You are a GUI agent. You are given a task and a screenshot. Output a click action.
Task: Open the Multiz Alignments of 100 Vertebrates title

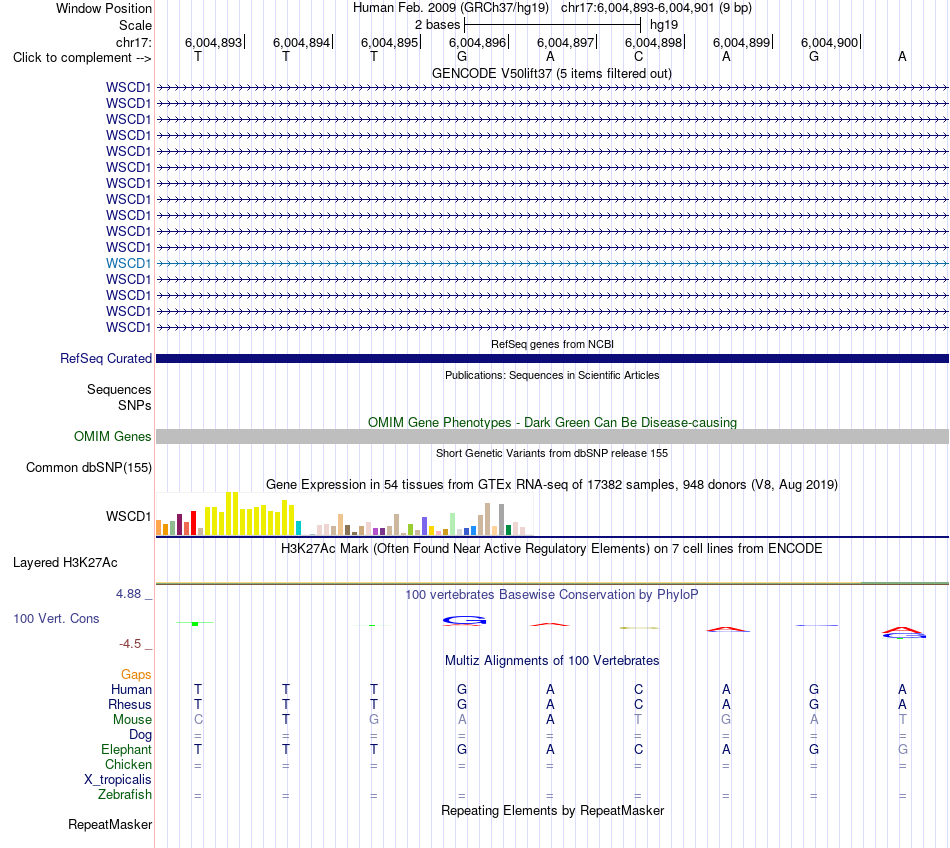[552, 661]
